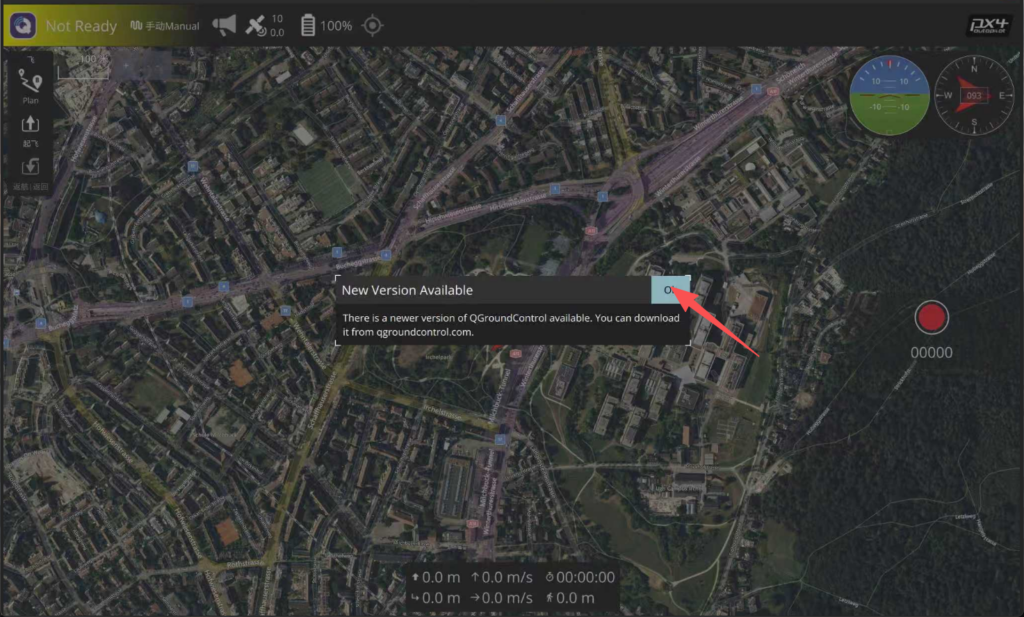This screenshot has width=1024, height=617.
Task: Click the satellite count values indicator
Action: click(277, 26)
